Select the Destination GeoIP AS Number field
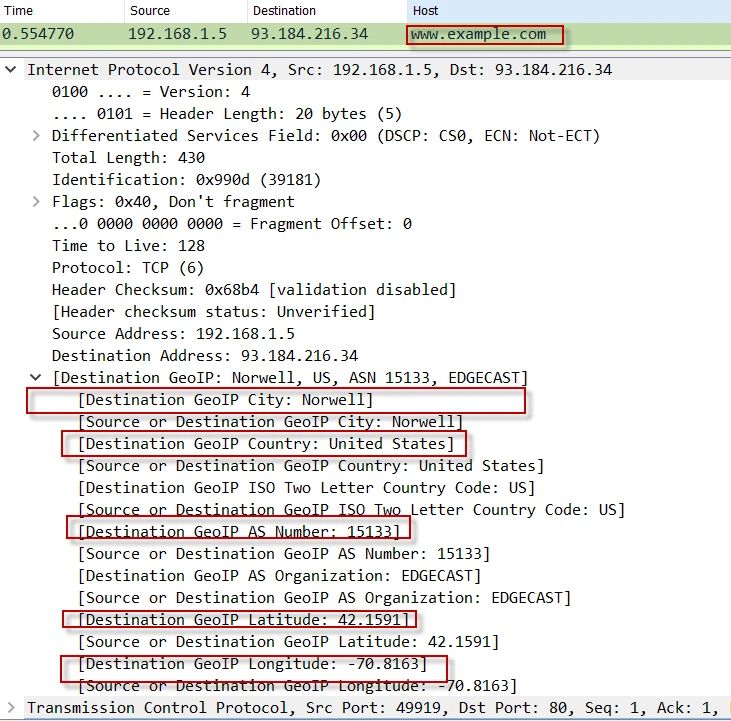Screen dimensions: 731x721 [x=238, y=532]
